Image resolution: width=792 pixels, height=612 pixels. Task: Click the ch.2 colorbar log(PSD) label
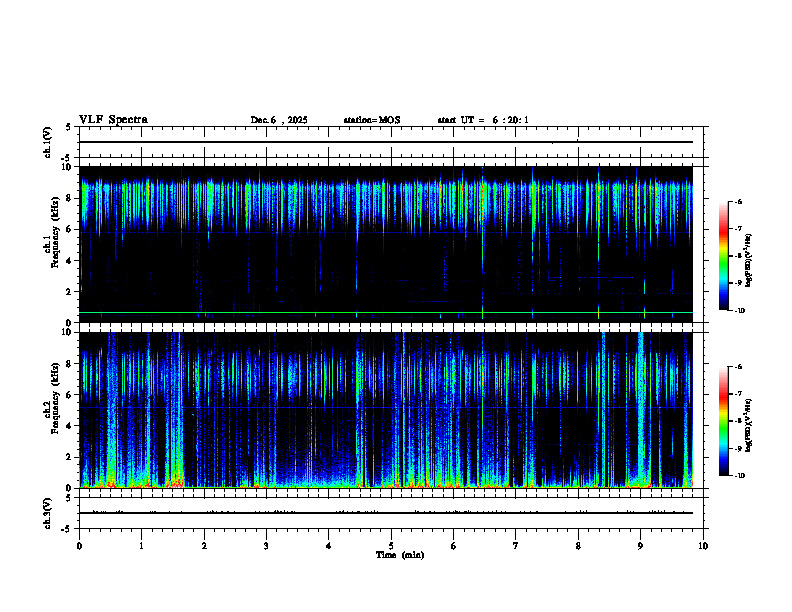pyautogui.click(x=749, y=426)
